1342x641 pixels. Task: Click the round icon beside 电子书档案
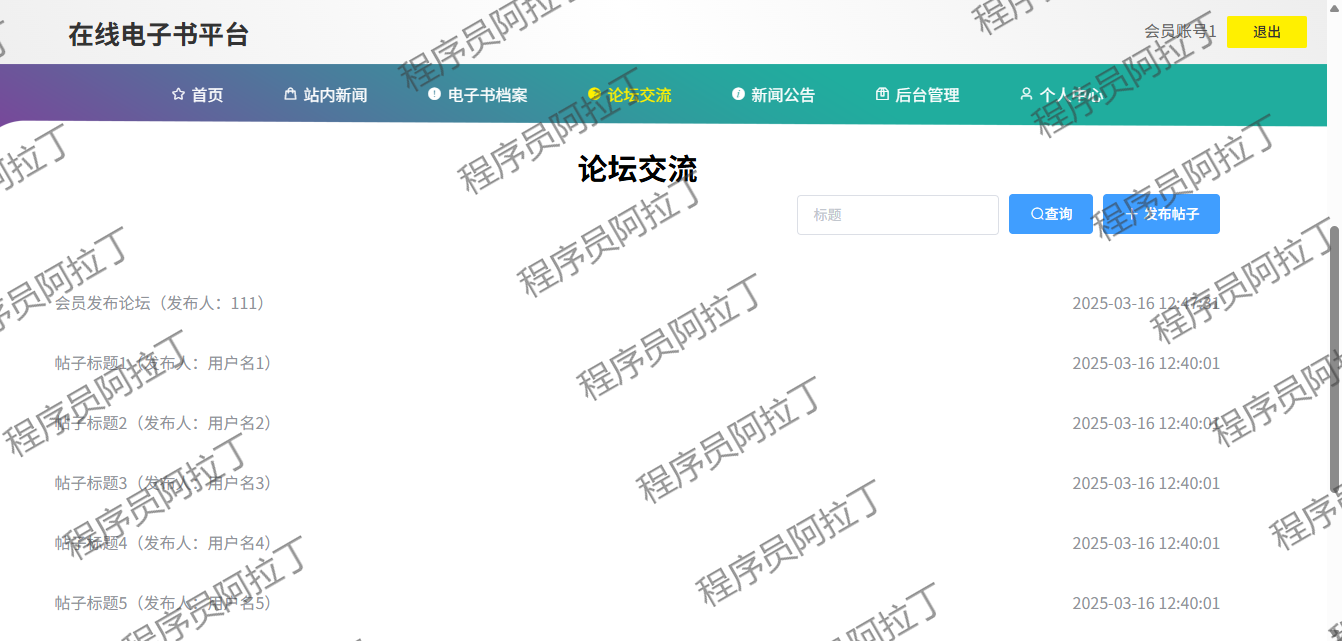[x=434, y=94]
